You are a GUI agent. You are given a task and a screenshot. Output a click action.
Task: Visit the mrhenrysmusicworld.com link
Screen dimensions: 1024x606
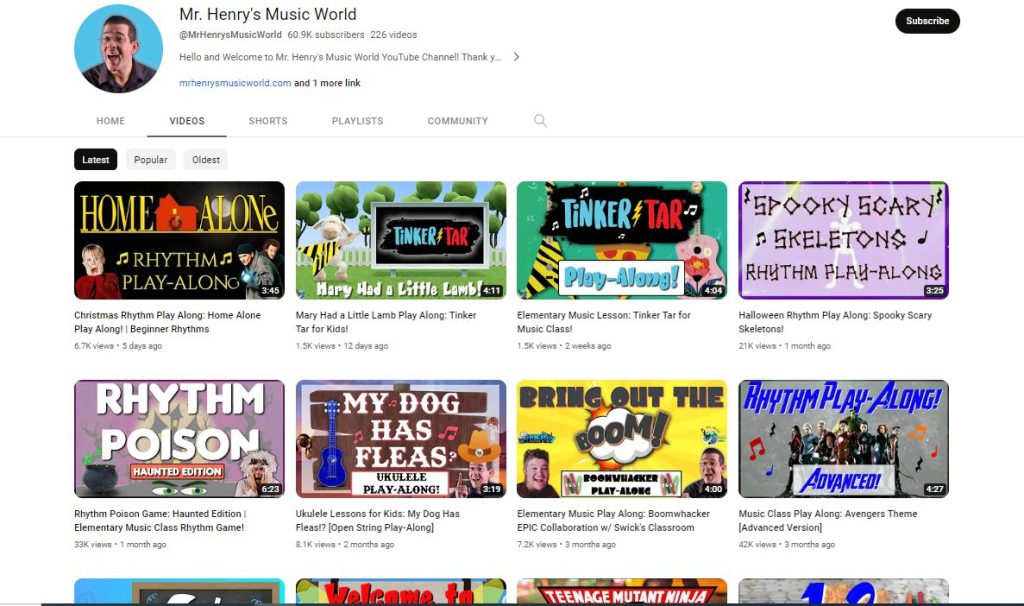pos(235,83)
